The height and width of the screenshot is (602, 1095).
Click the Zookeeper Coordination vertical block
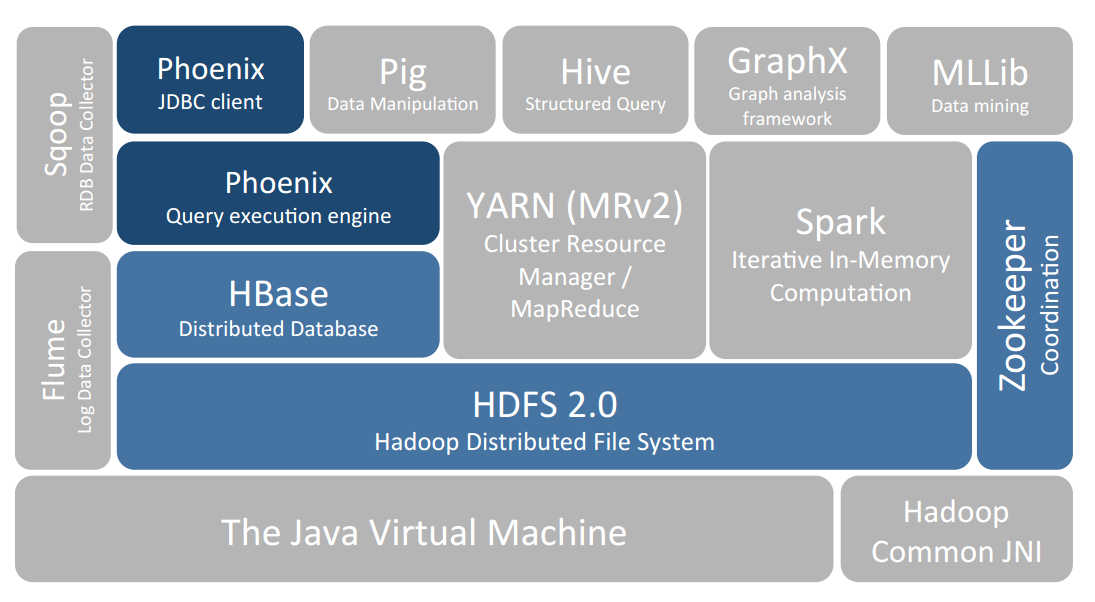tap(1024, 305)
